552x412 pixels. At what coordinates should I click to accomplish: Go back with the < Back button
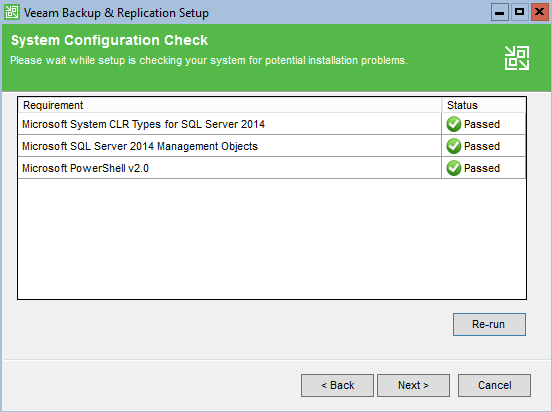point(337,385)
